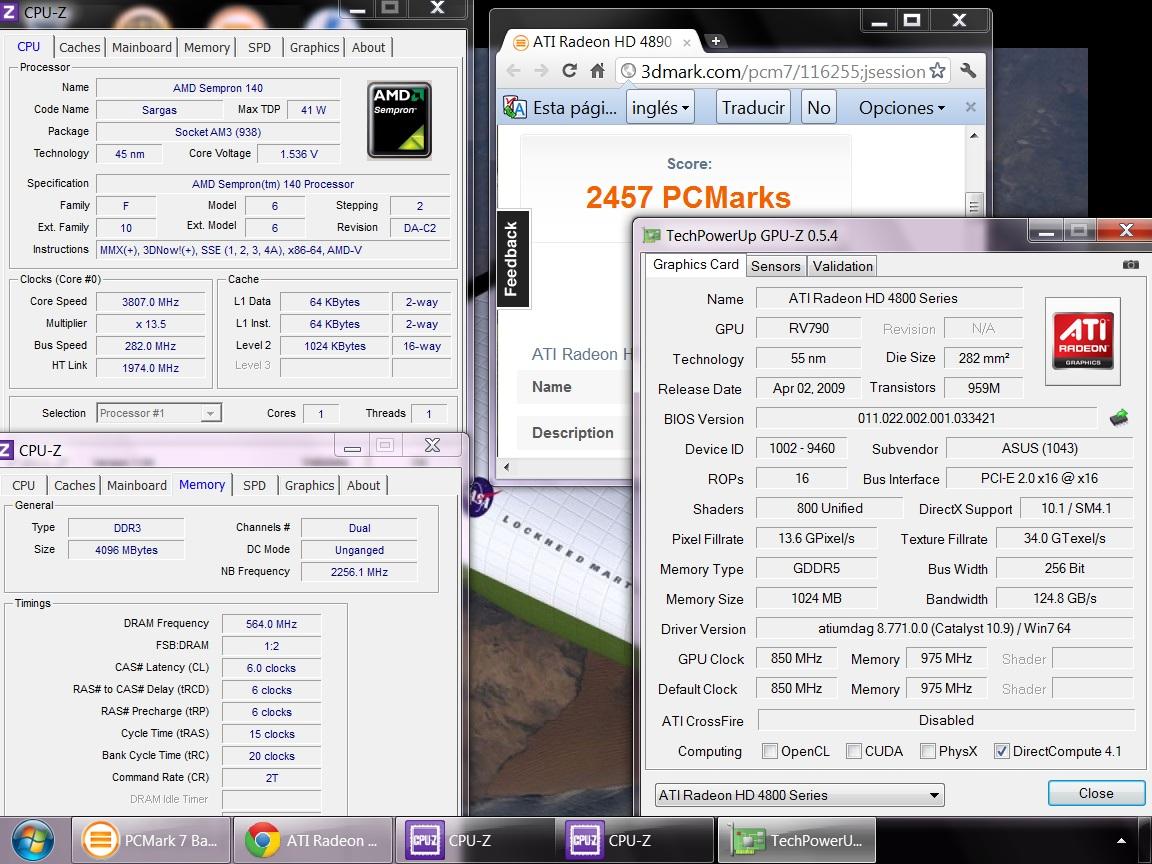Viewport: 1152px width, 864px height.
Task: Click the Chrome home icon
Action: 597,71
